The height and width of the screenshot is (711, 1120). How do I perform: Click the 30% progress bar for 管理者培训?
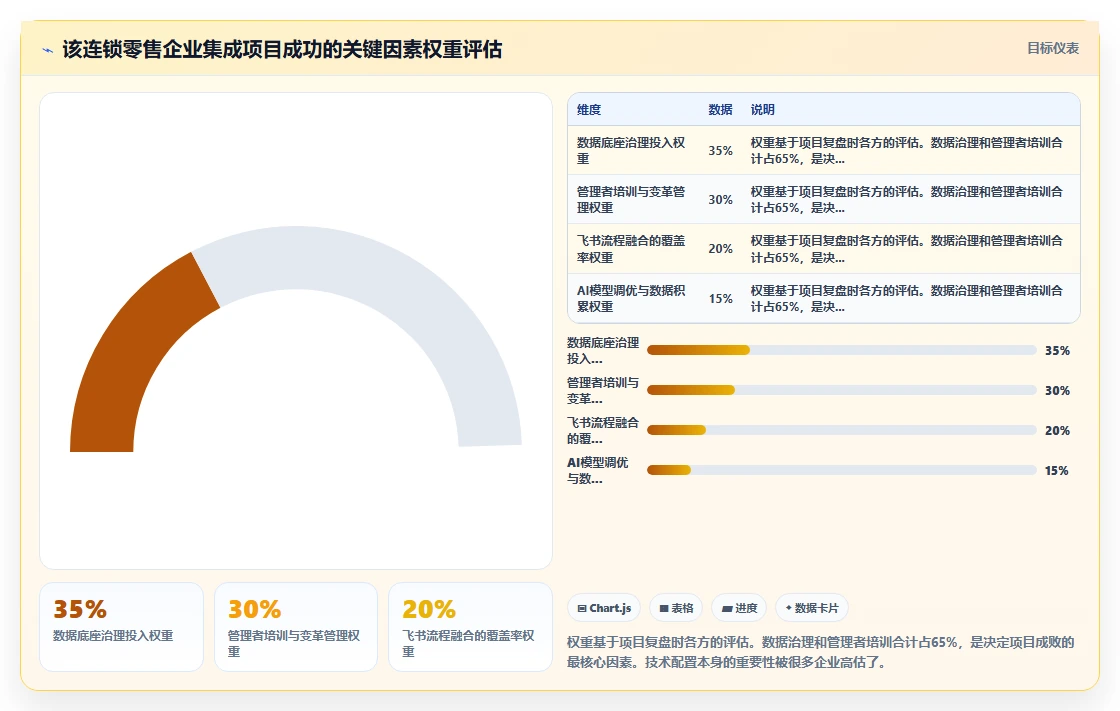click(x=841, y=390)
